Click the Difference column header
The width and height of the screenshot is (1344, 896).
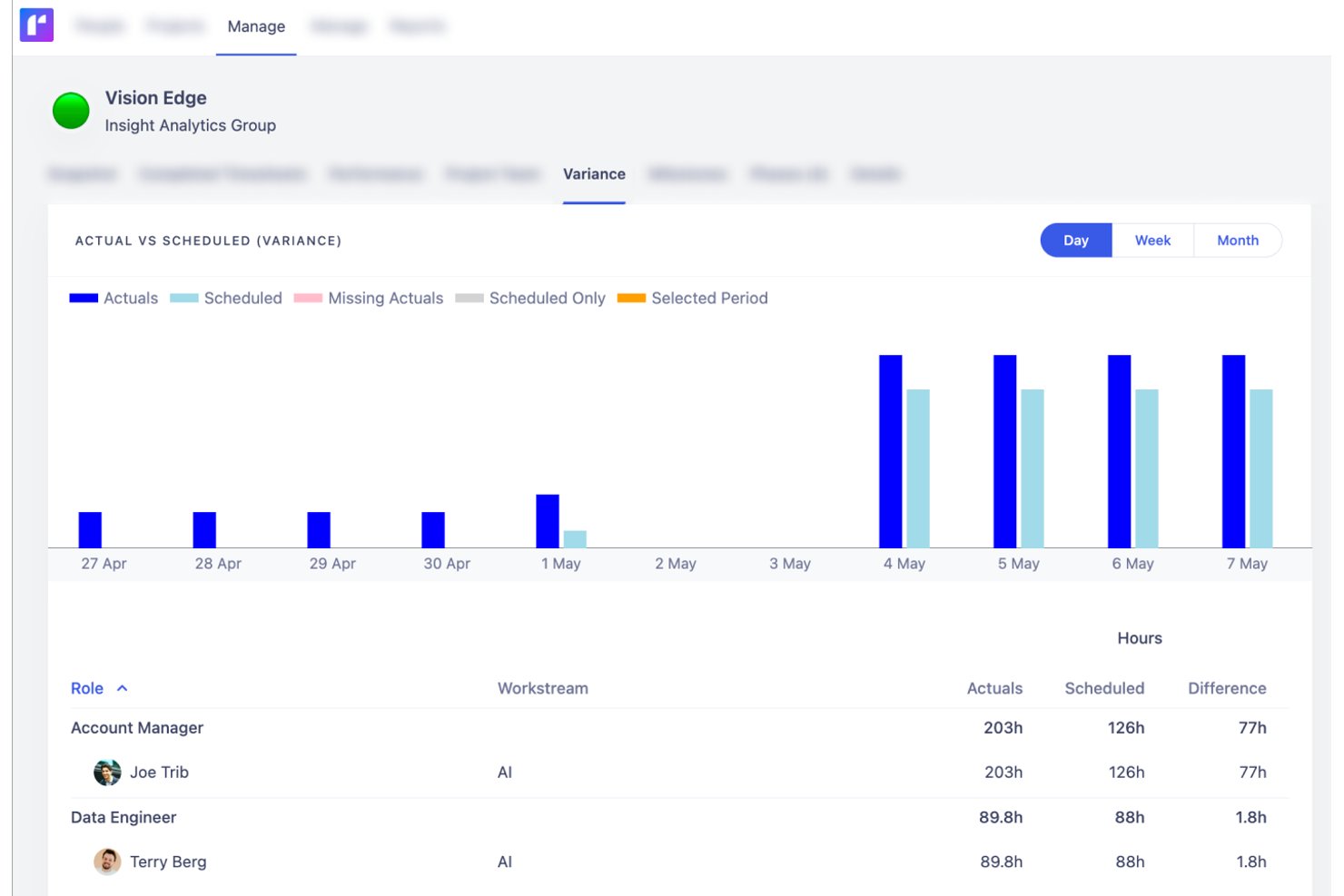pos(1227,688)
